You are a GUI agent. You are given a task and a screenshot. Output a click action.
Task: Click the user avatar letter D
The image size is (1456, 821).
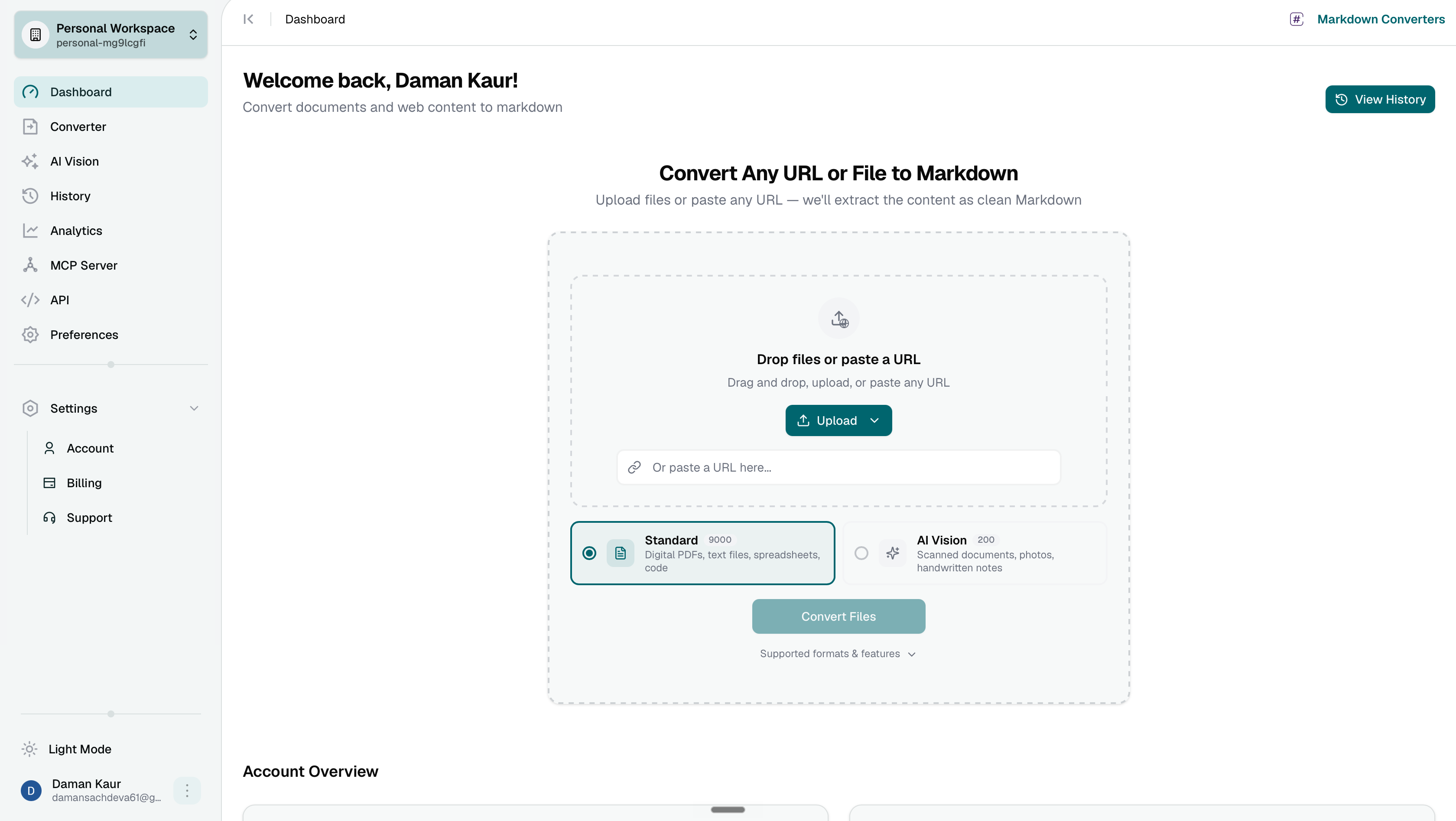click(31, 791)
